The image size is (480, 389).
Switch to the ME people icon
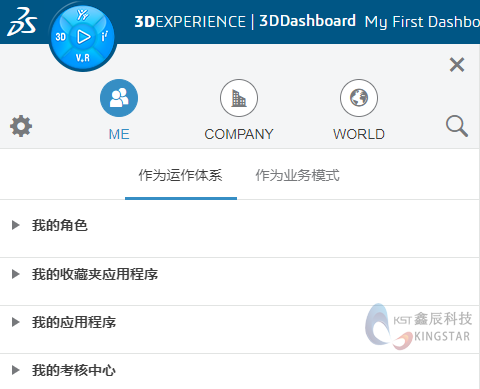[x=119, y=98]
